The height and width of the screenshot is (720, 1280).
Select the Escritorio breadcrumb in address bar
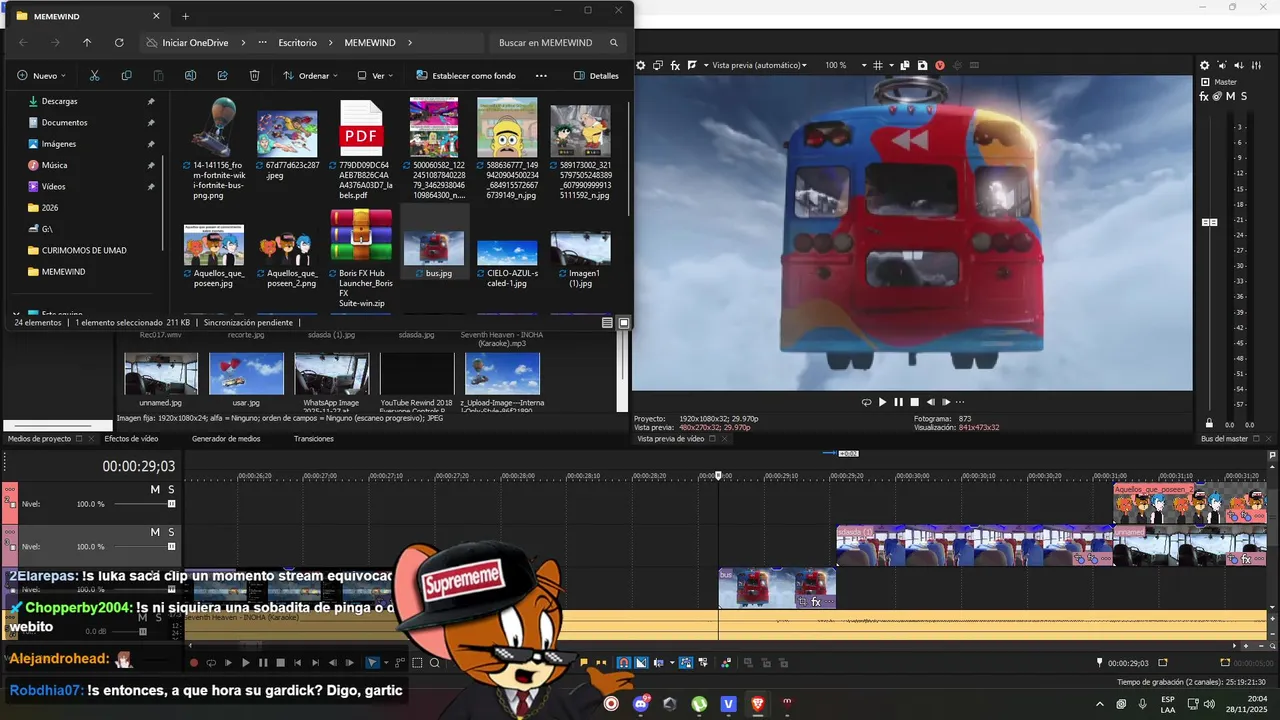tap(298, 43)
